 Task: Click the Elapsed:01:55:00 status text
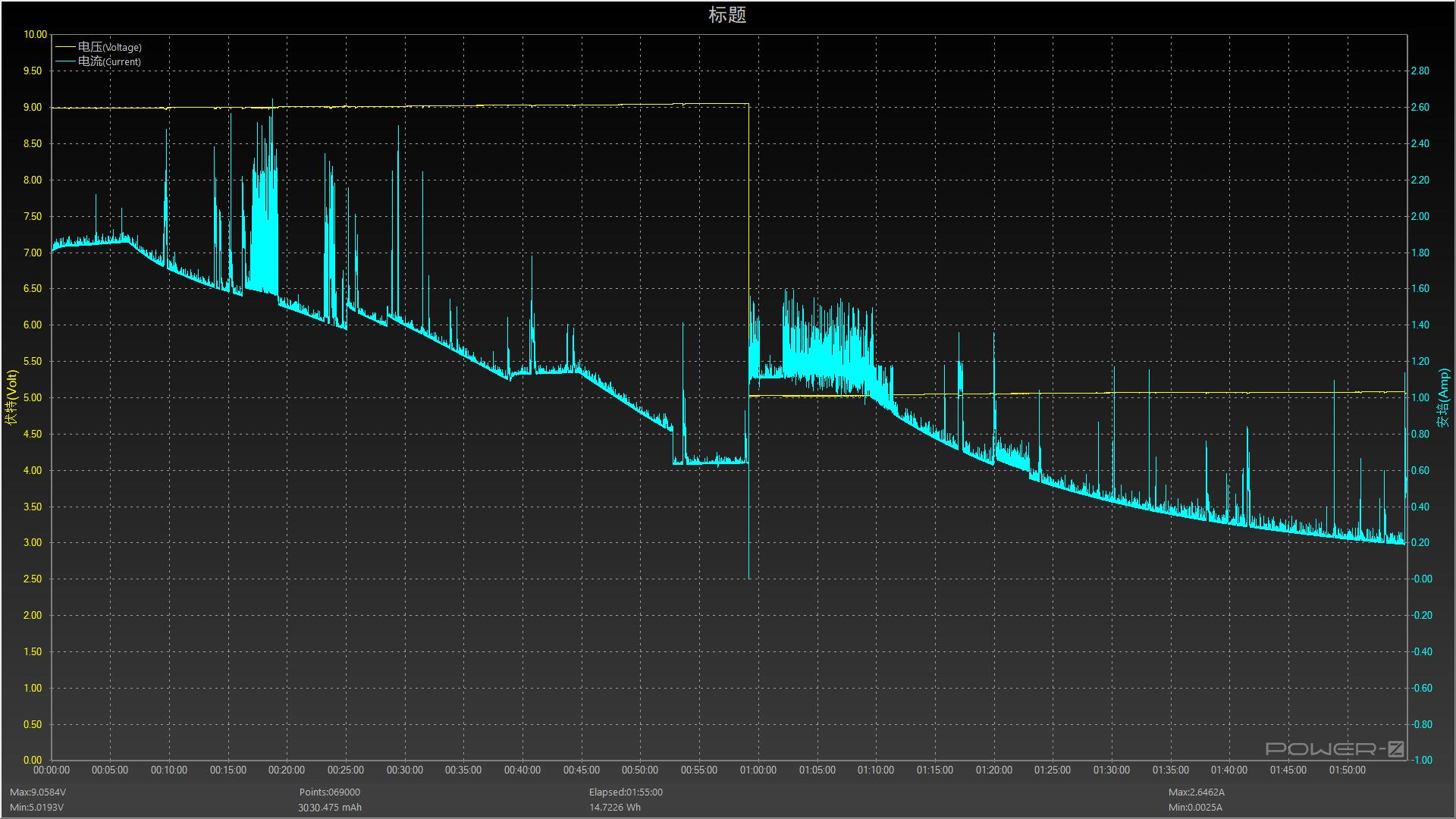(626, 792)
